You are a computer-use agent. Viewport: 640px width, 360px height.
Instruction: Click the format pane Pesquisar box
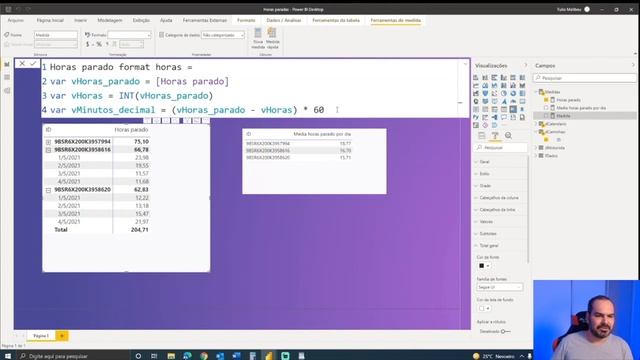coord(501,148)
